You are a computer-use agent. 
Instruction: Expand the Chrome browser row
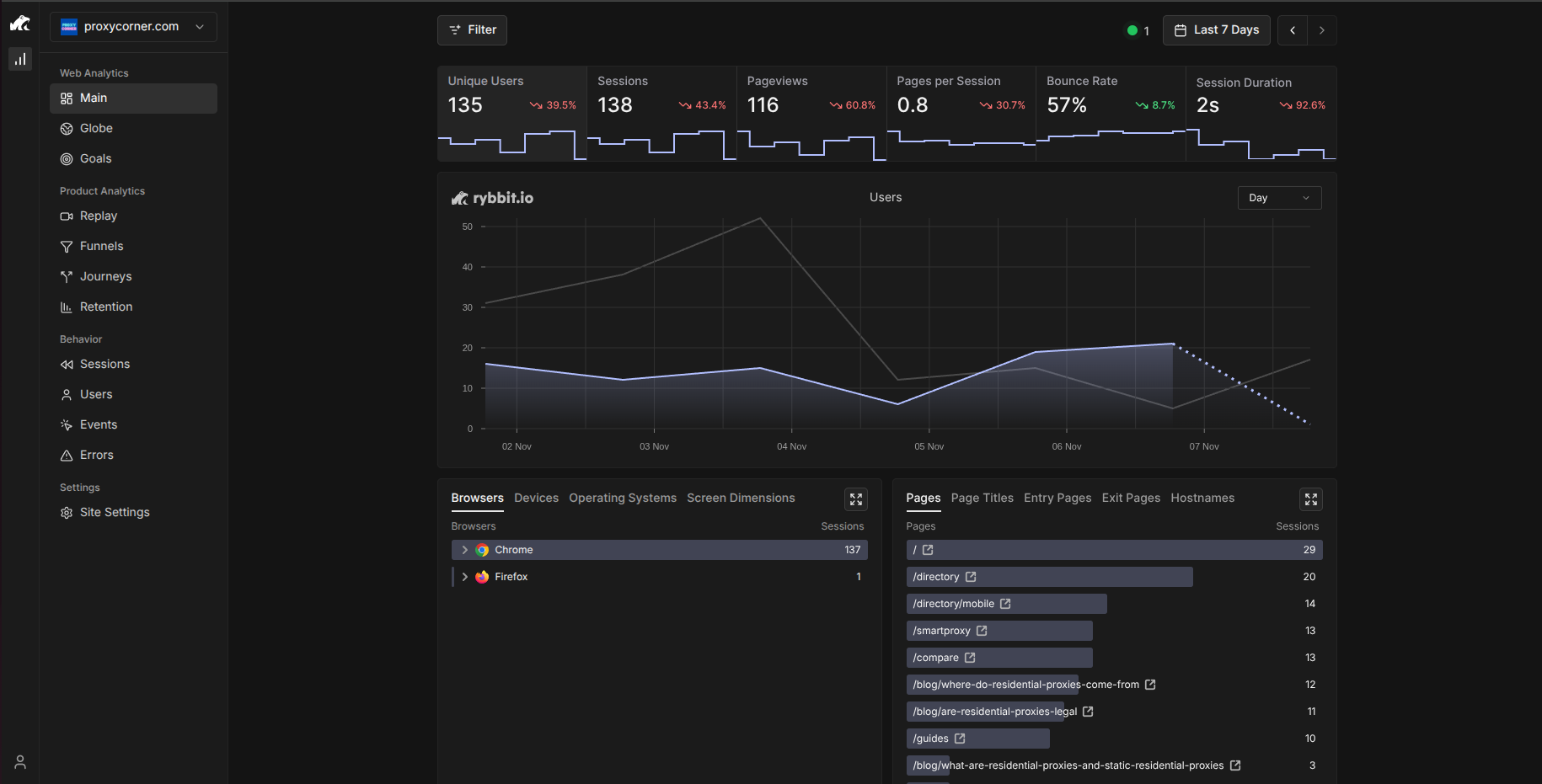tap(464, 550)
